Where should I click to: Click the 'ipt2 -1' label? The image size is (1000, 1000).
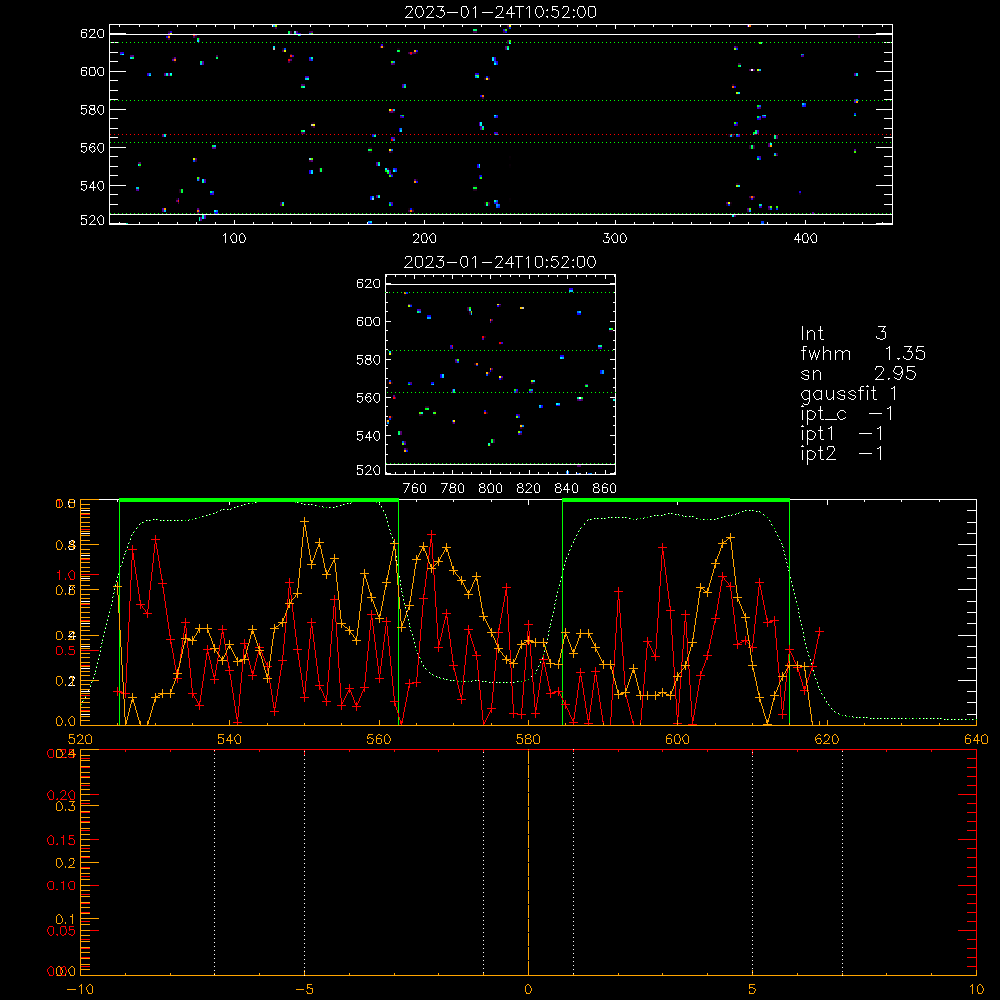(x=842, y=453)
